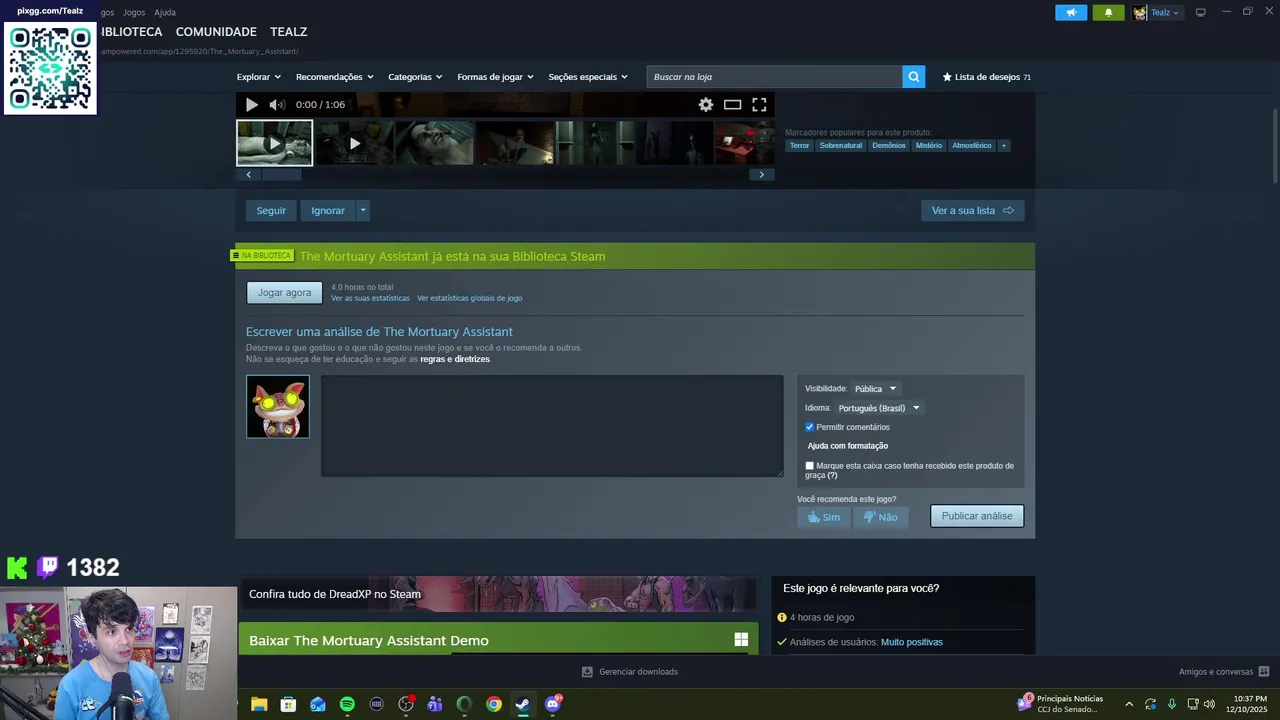Click the Mistério tag
Image resolution: width=1280 pixels, height=720 pixels.
click(x=928, y=146)
